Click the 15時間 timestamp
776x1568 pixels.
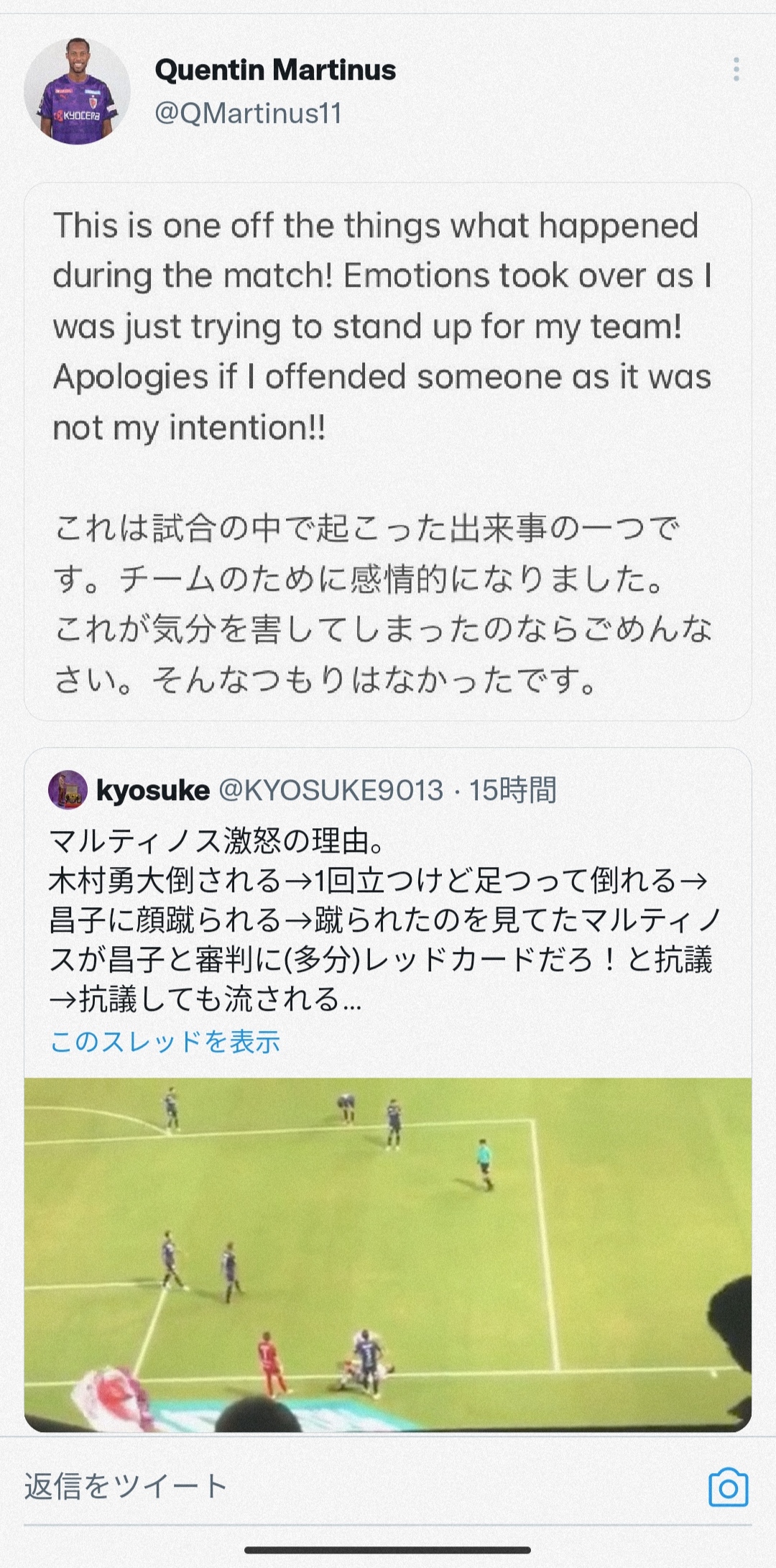[x=512, y=790]
